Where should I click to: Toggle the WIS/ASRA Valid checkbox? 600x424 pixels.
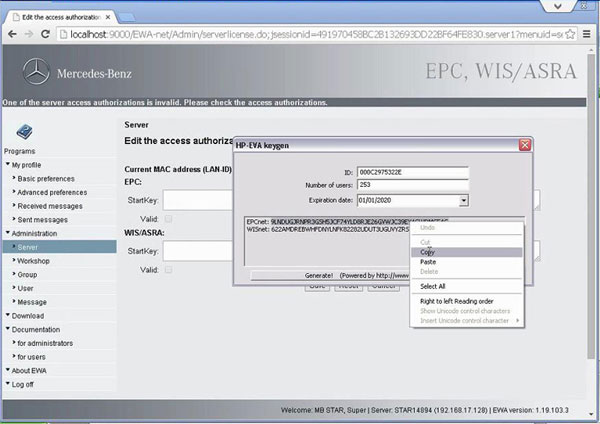168,270
